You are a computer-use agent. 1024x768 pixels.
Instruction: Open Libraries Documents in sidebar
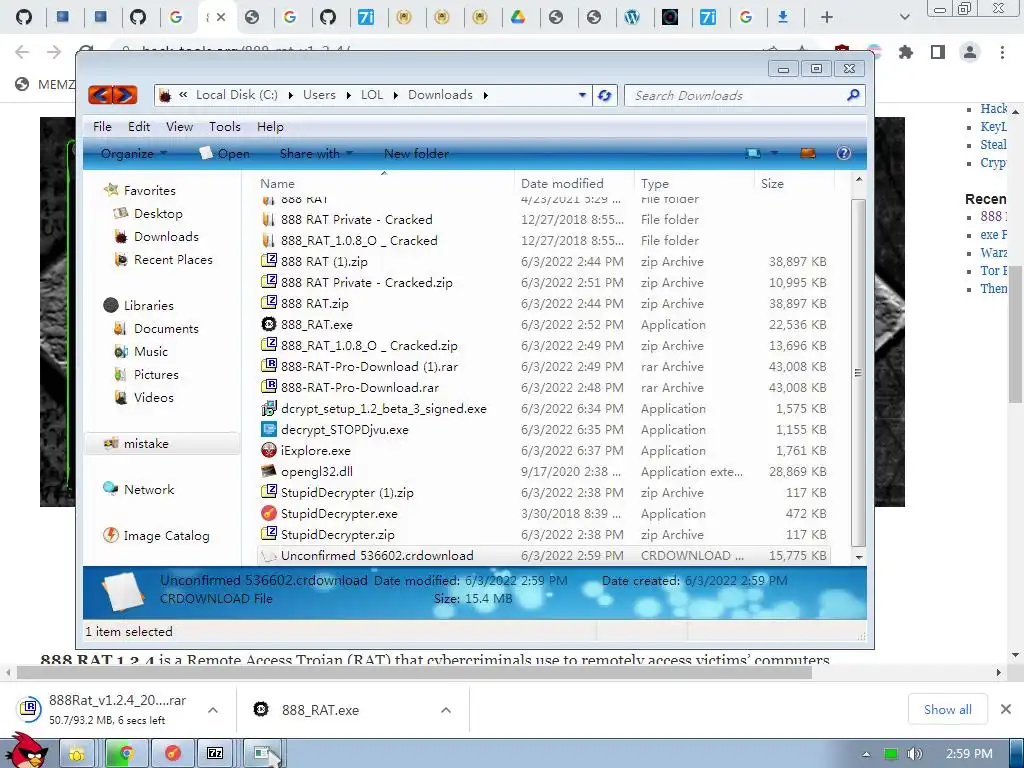(x=157, y=328)
